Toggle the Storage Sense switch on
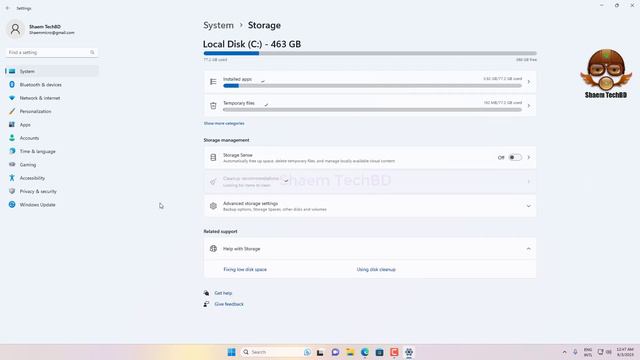 tap(515, 158)
